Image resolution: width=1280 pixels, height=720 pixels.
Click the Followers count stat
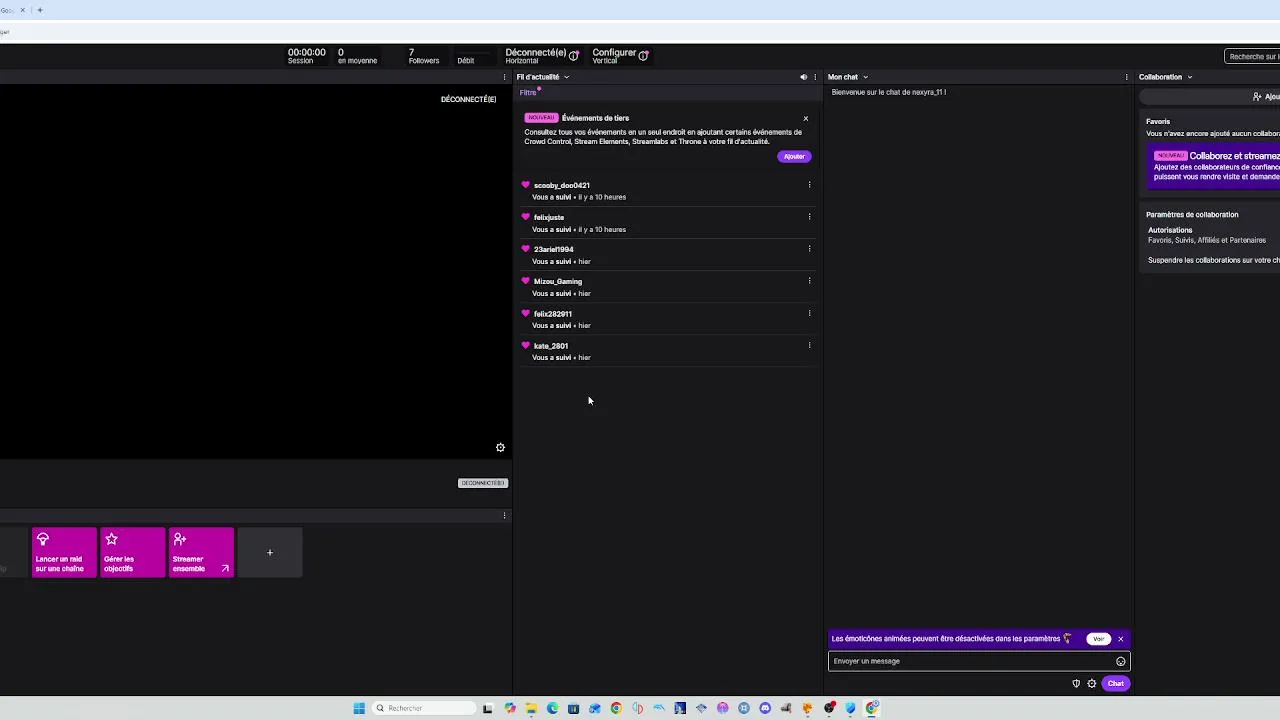click(424, 56)
